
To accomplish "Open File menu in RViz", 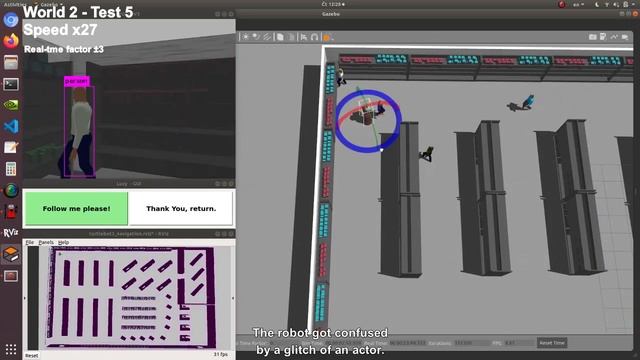I will click(30, 242).
